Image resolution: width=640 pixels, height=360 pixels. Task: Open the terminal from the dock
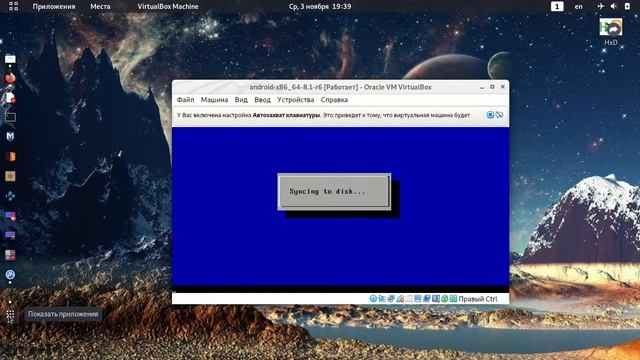(10, 117)
